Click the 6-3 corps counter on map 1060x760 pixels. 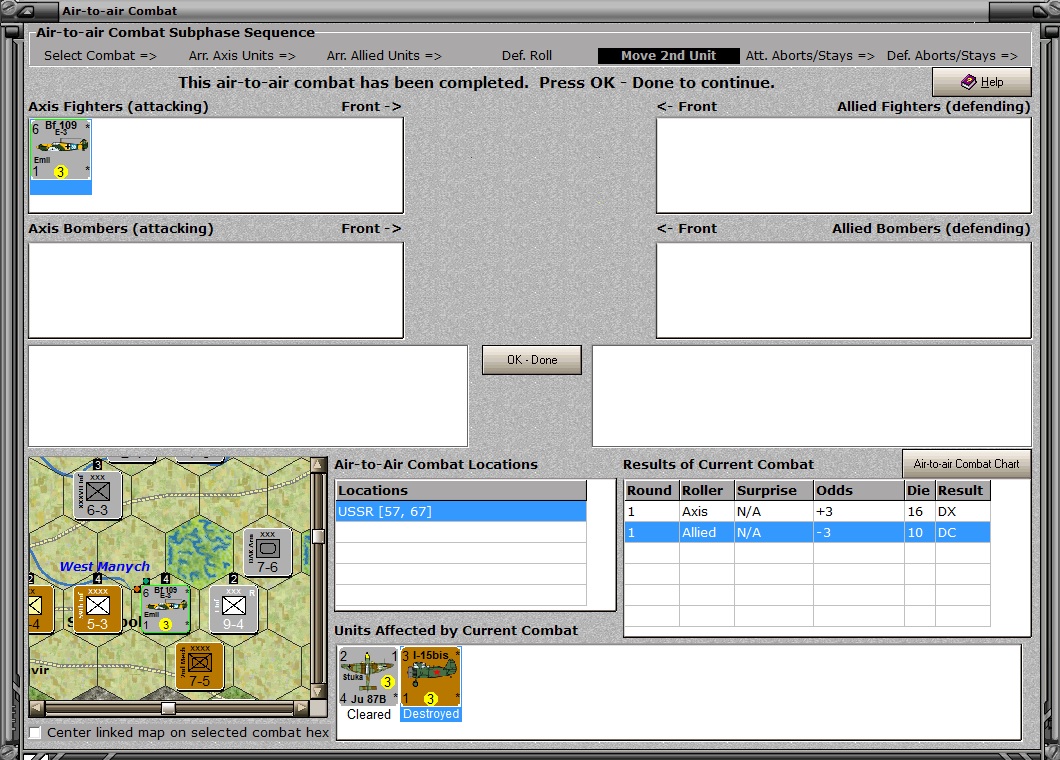(x=98, y=496)
